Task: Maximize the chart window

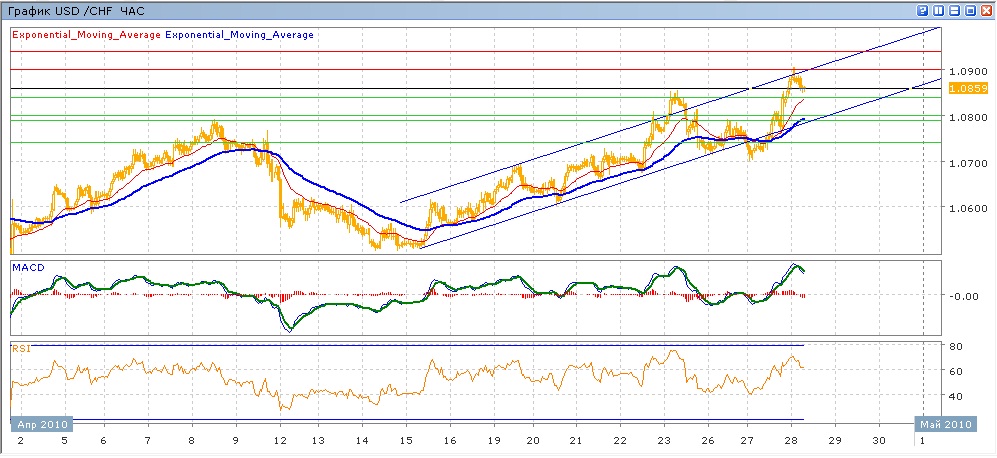Action: 970,10
